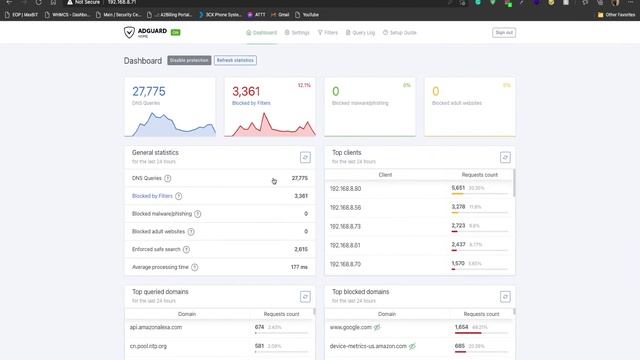Click the DNS Queries chart card
640x360 pixels.
tap(170, 107)
